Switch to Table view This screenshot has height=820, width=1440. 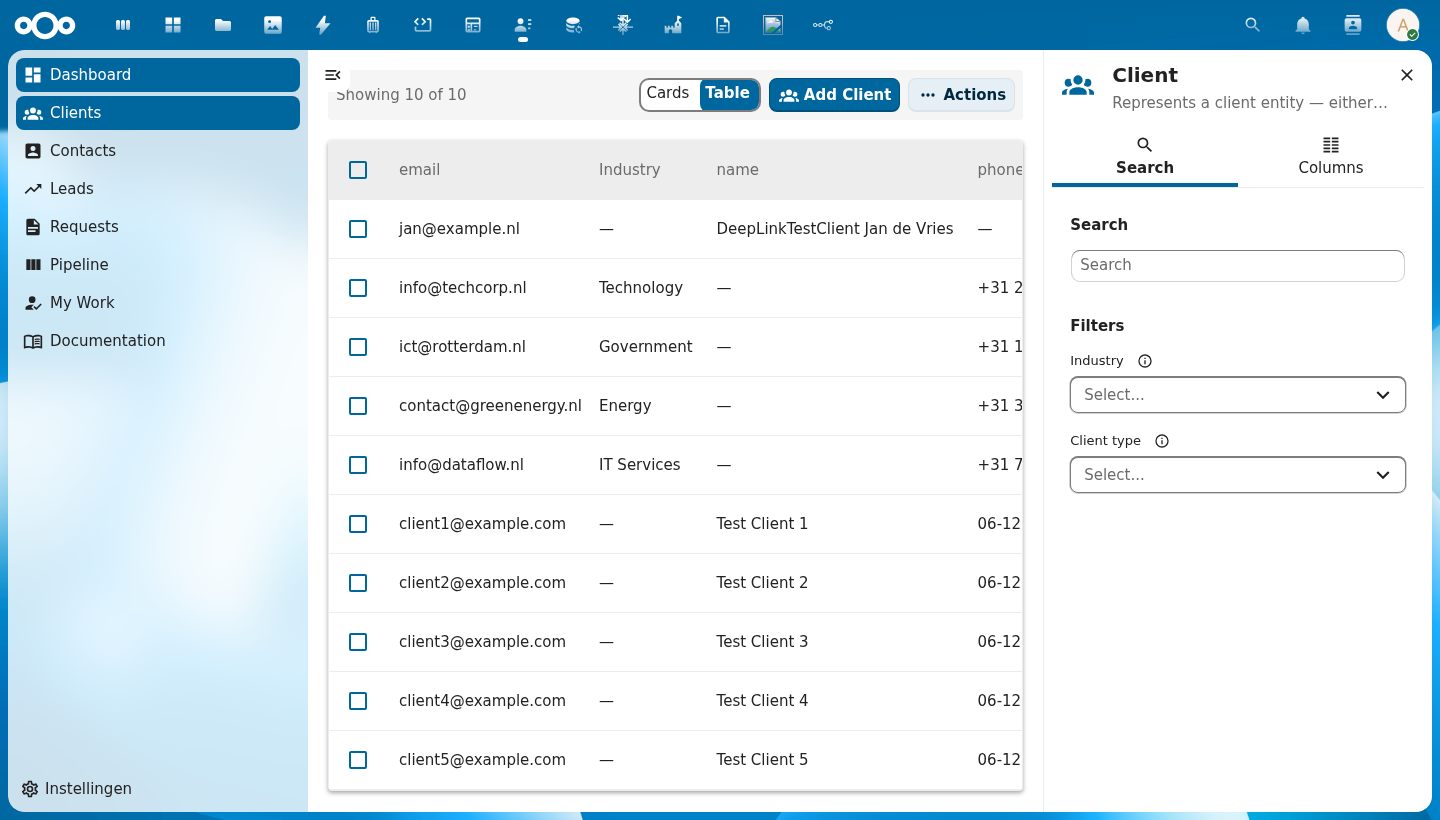(728, 93)
